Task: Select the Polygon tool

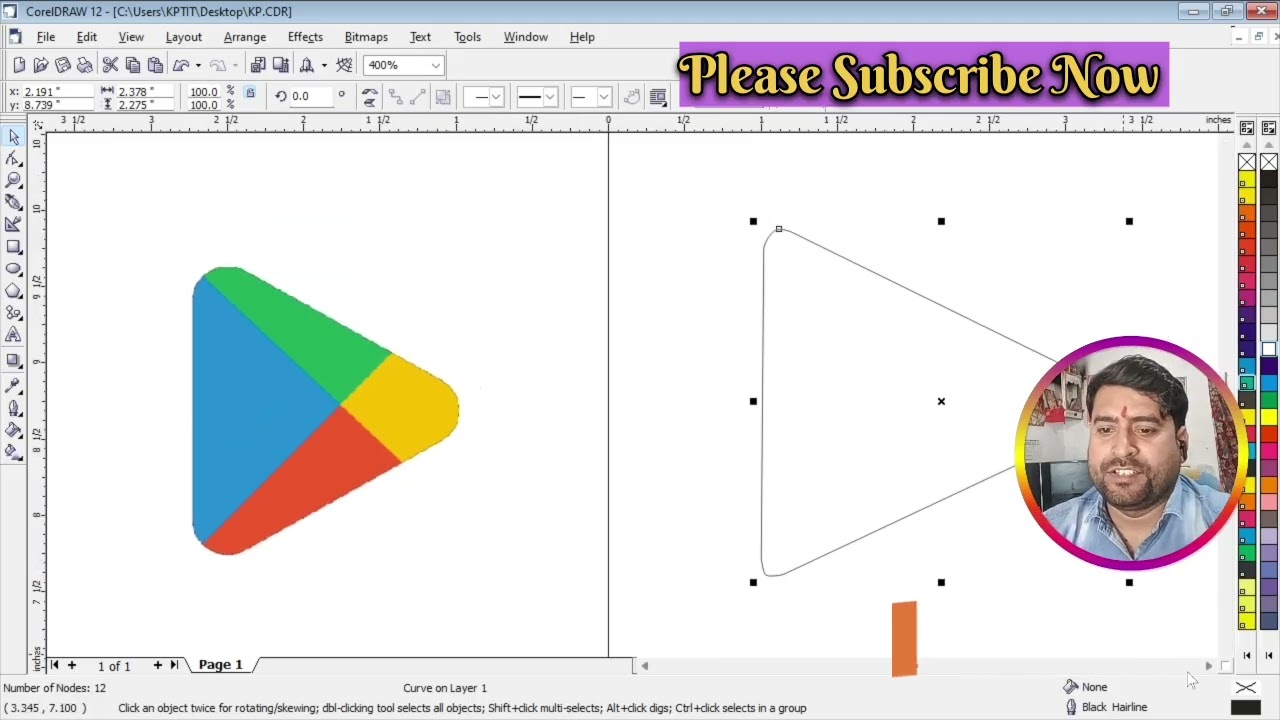Action: pos(13,290)
